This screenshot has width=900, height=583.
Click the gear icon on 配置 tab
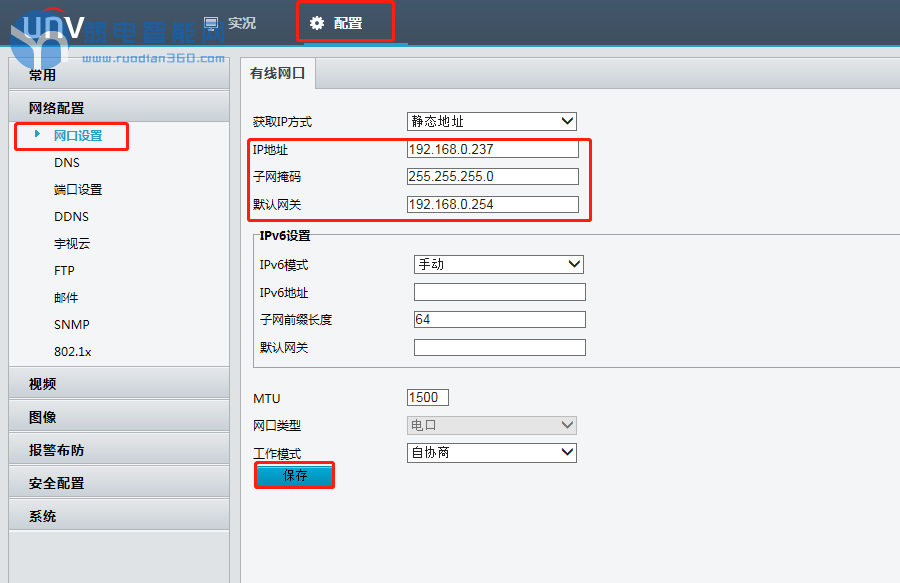coord(317,23)
